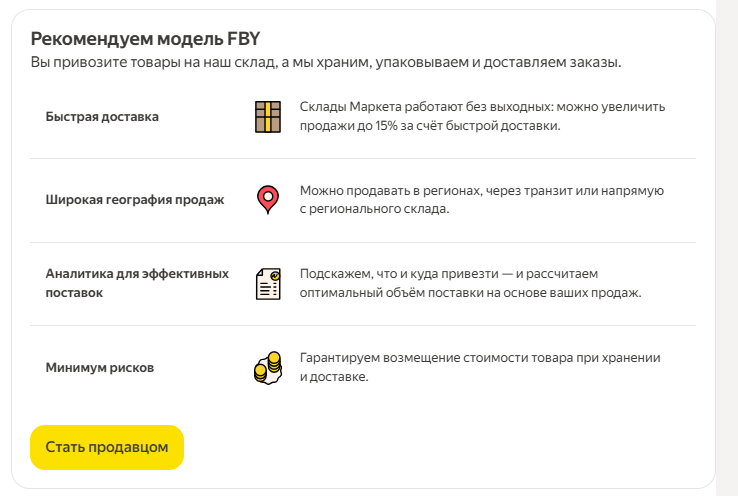Click divider line below 'Широкая география продаж' row

(363, 242)
